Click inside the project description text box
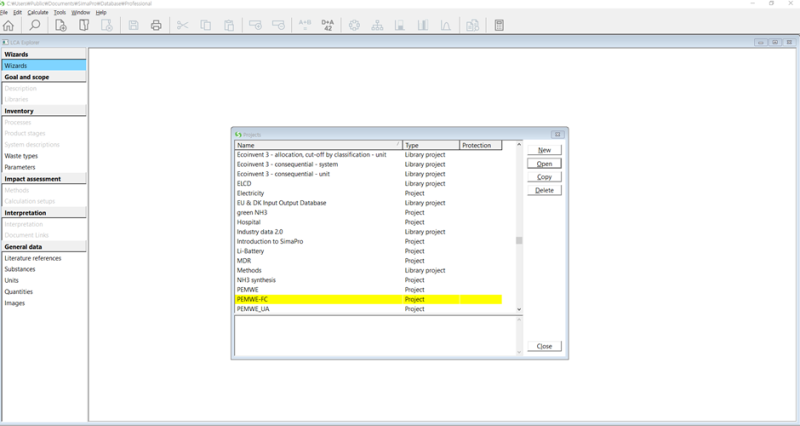The width and height of the screenshot is (800, 426). point(375,335)
